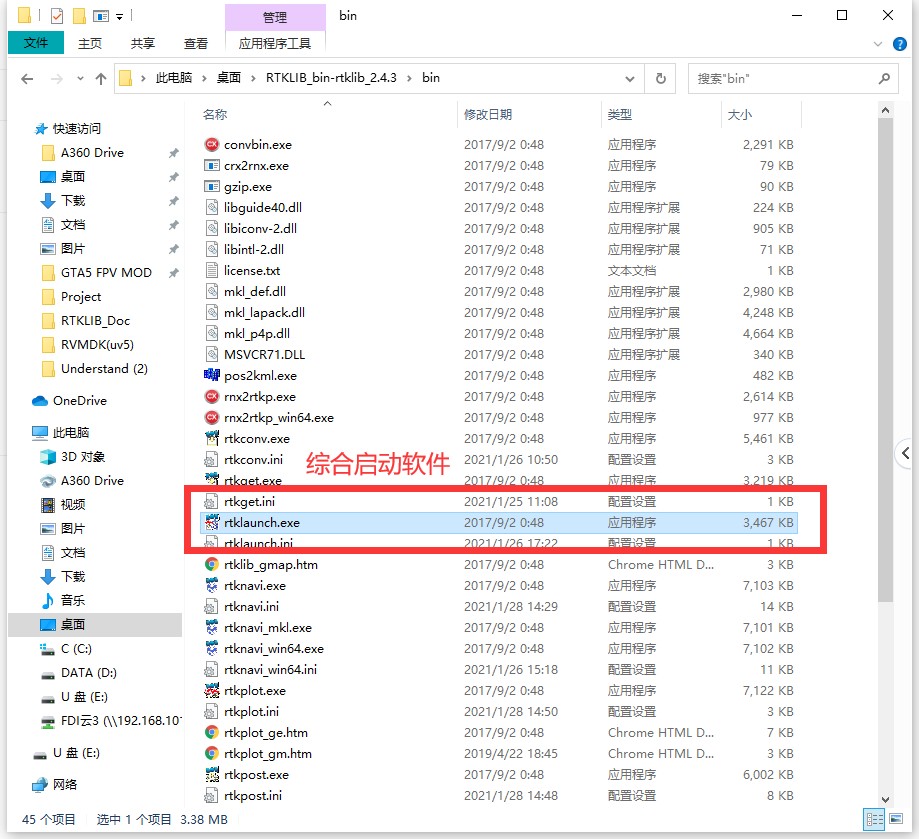This screenshot has height=839, width=919.
Task: Select the rtkpost.ini file name
Action: tap(253, 796)
